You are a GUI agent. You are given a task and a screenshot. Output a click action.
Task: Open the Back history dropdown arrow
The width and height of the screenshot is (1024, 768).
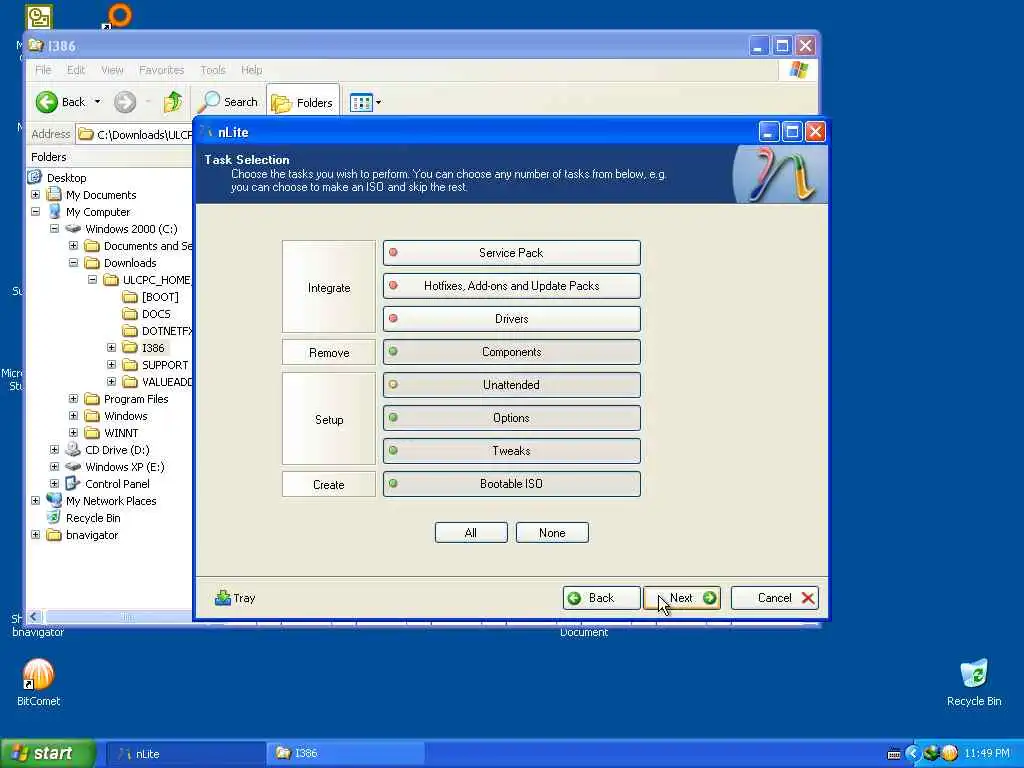97,102
